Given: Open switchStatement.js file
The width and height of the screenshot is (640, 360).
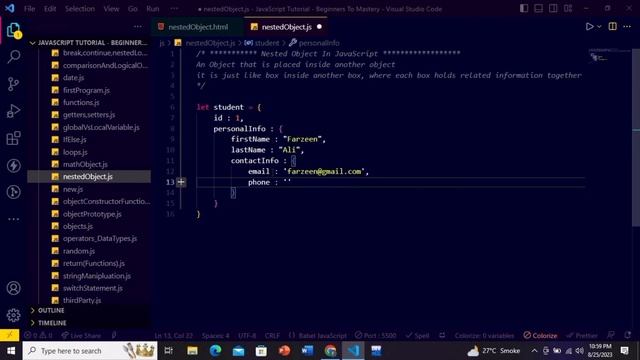Looking at the screenshot, I should (x=93, y=288).
